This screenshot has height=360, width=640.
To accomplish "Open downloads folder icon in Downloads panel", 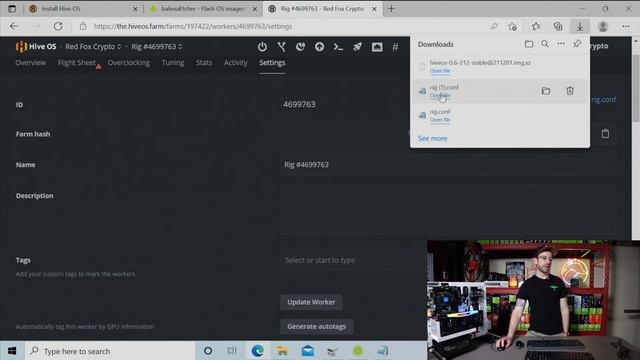I will pyautogui.click(x=529, y=44).
